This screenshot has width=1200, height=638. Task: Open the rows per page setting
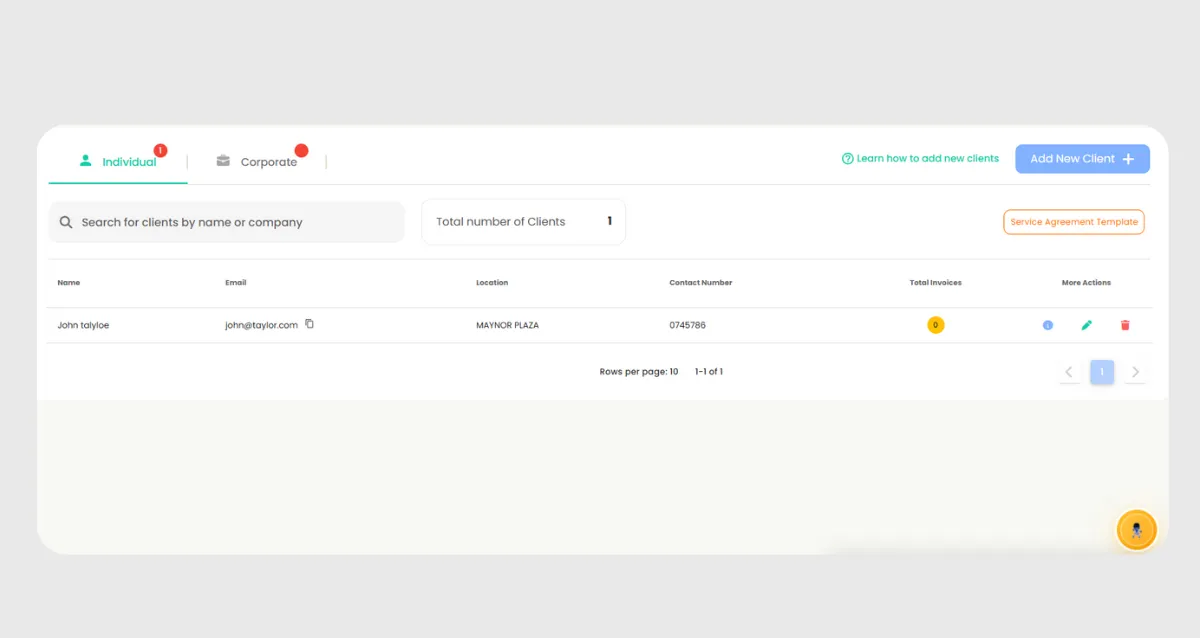[639, 371]
